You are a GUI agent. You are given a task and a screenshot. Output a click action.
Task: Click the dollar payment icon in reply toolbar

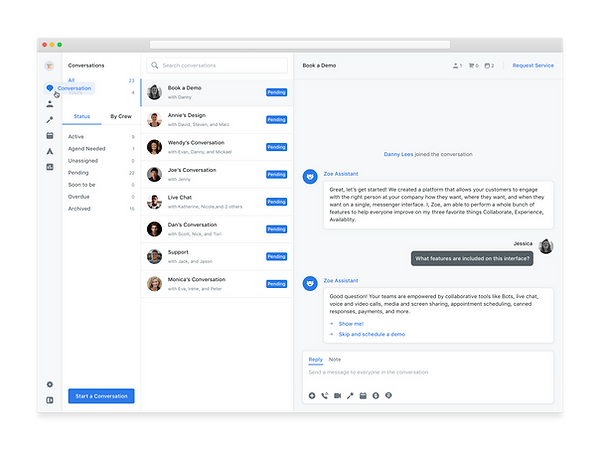coord(376,396)
